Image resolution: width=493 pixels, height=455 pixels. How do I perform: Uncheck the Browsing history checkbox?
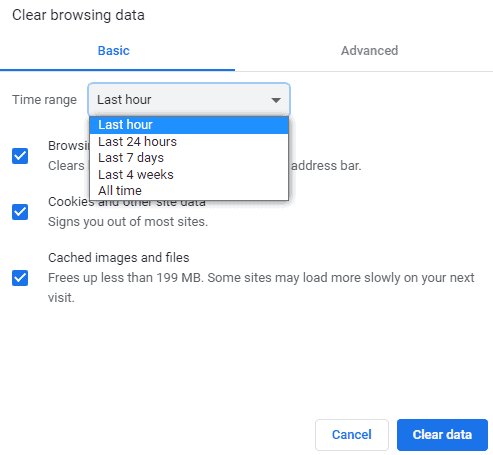point(20,156)
